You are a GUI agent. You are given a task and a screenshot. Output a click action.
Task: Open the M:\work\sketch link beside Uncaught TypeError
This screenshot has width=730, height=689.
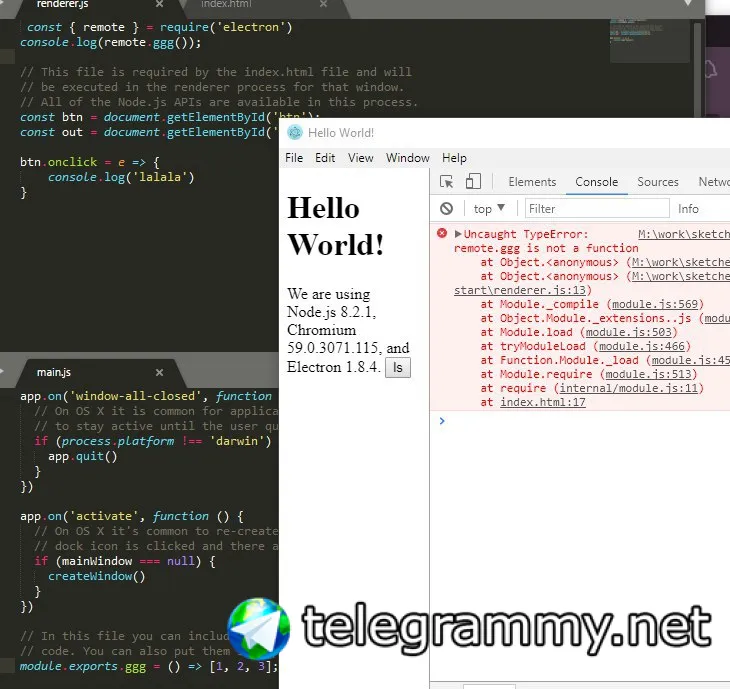(683, 234)
